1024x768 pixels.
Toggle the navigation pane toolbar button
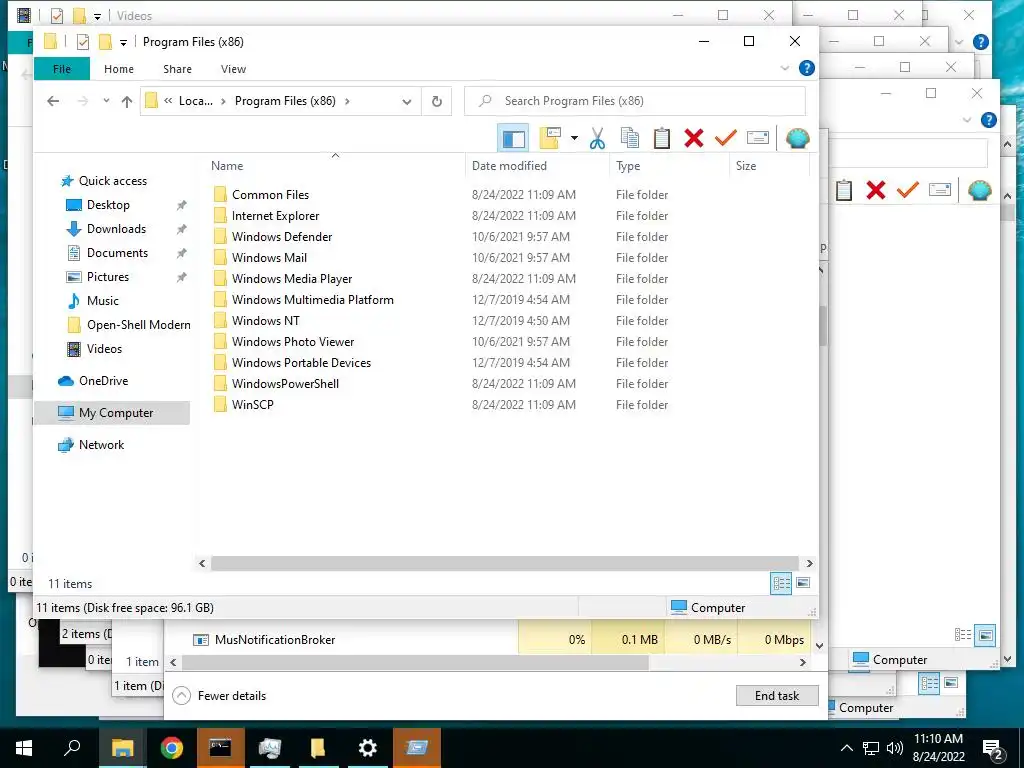click(x=513, y=138)
